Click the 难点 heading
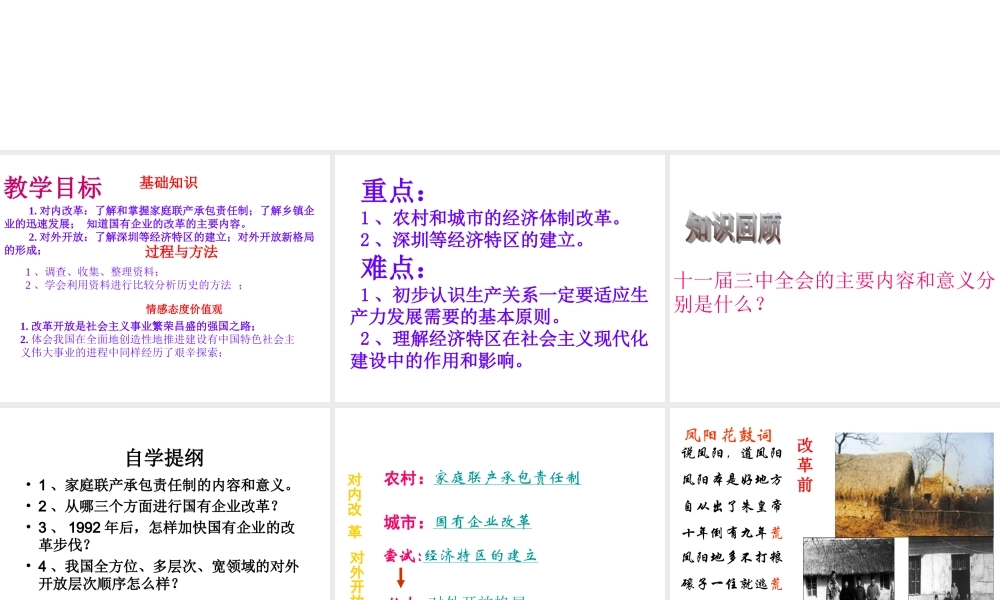The image size is (1000, 600). pyautogui.click(x=393, y=268)
